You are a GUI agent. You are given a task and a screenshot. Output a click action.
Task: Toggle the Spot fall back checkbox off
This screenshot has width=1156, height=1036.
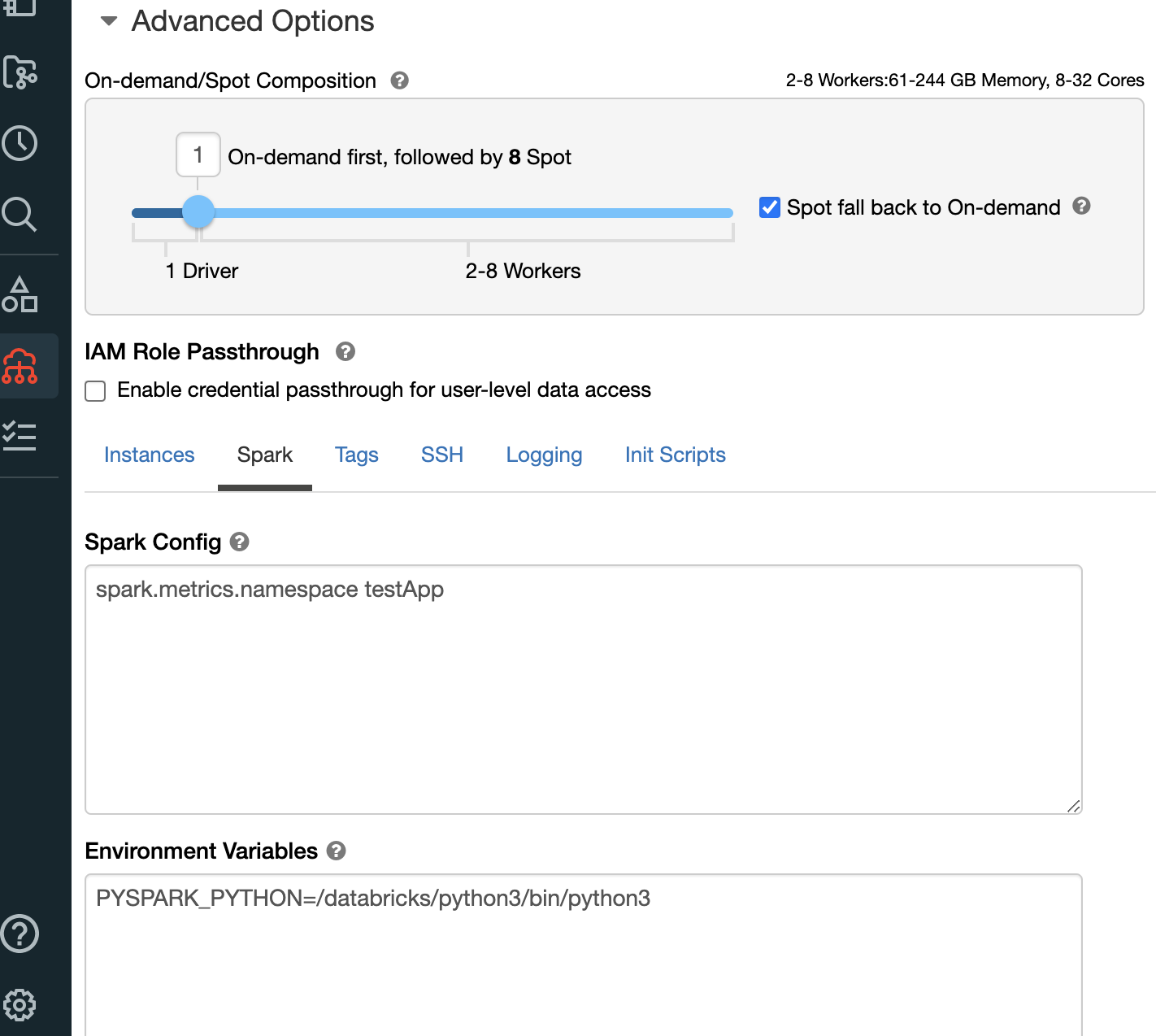point(769,207)
